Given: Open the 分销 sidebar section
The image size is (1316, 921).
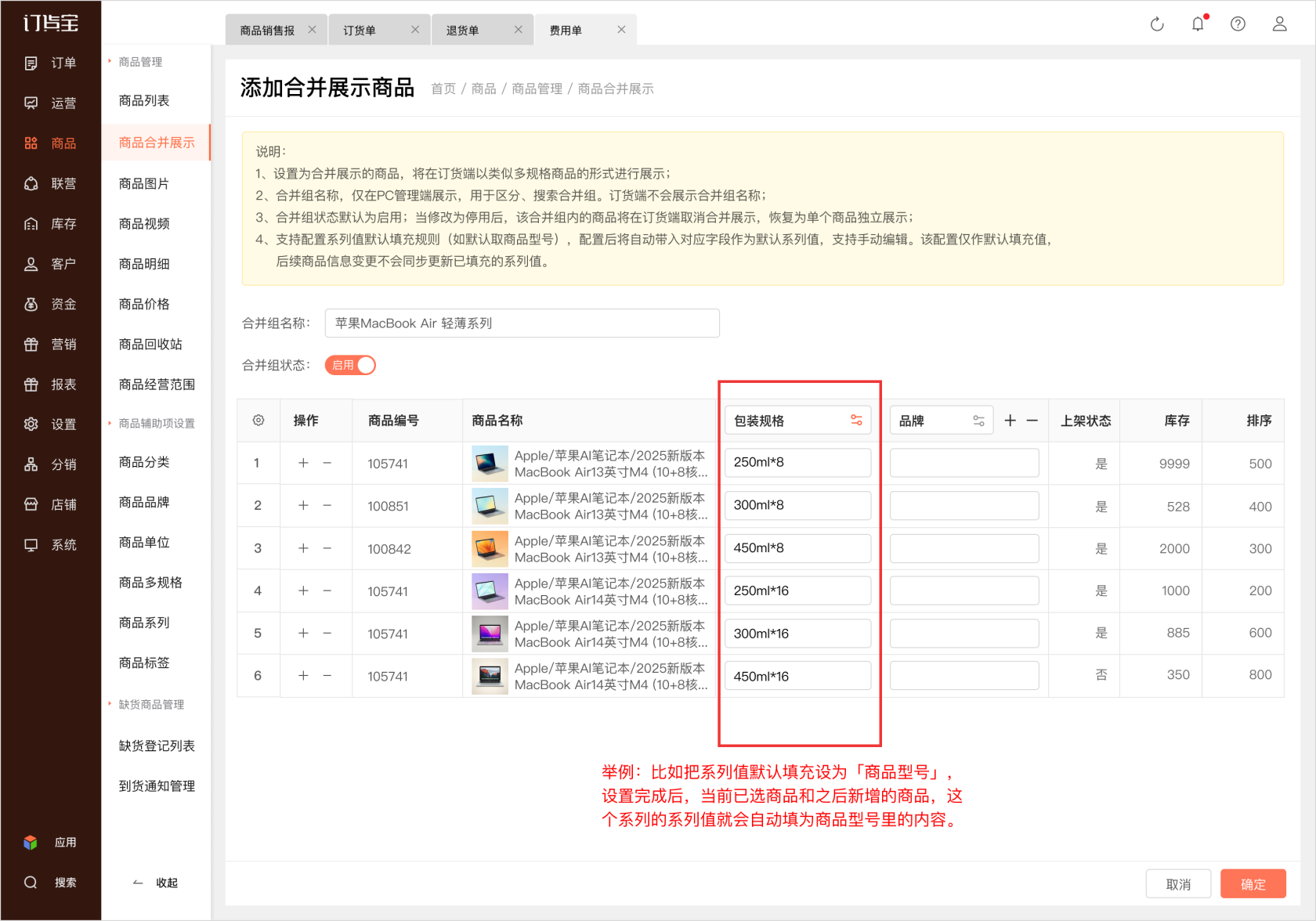Looking at the screenshot, I should [x=51, y=464].
